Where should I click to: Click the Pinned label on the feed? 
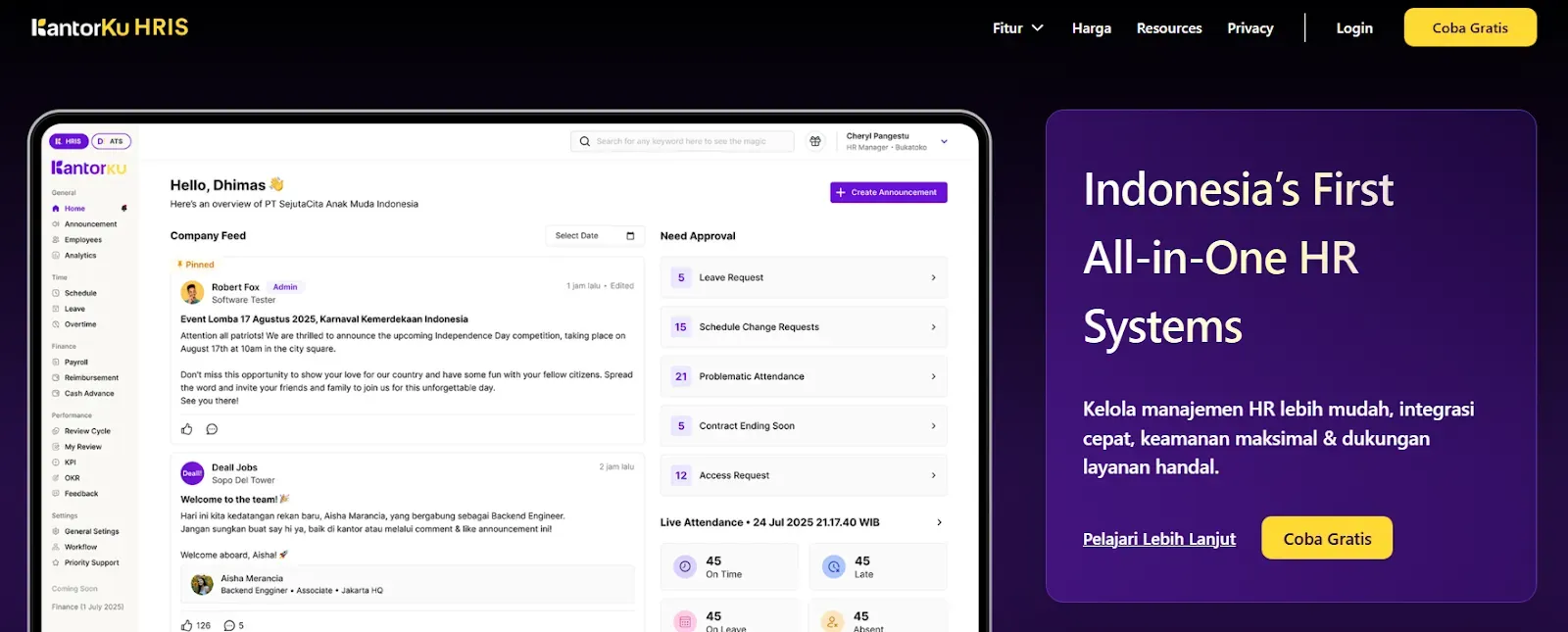[x=196, y=265]
